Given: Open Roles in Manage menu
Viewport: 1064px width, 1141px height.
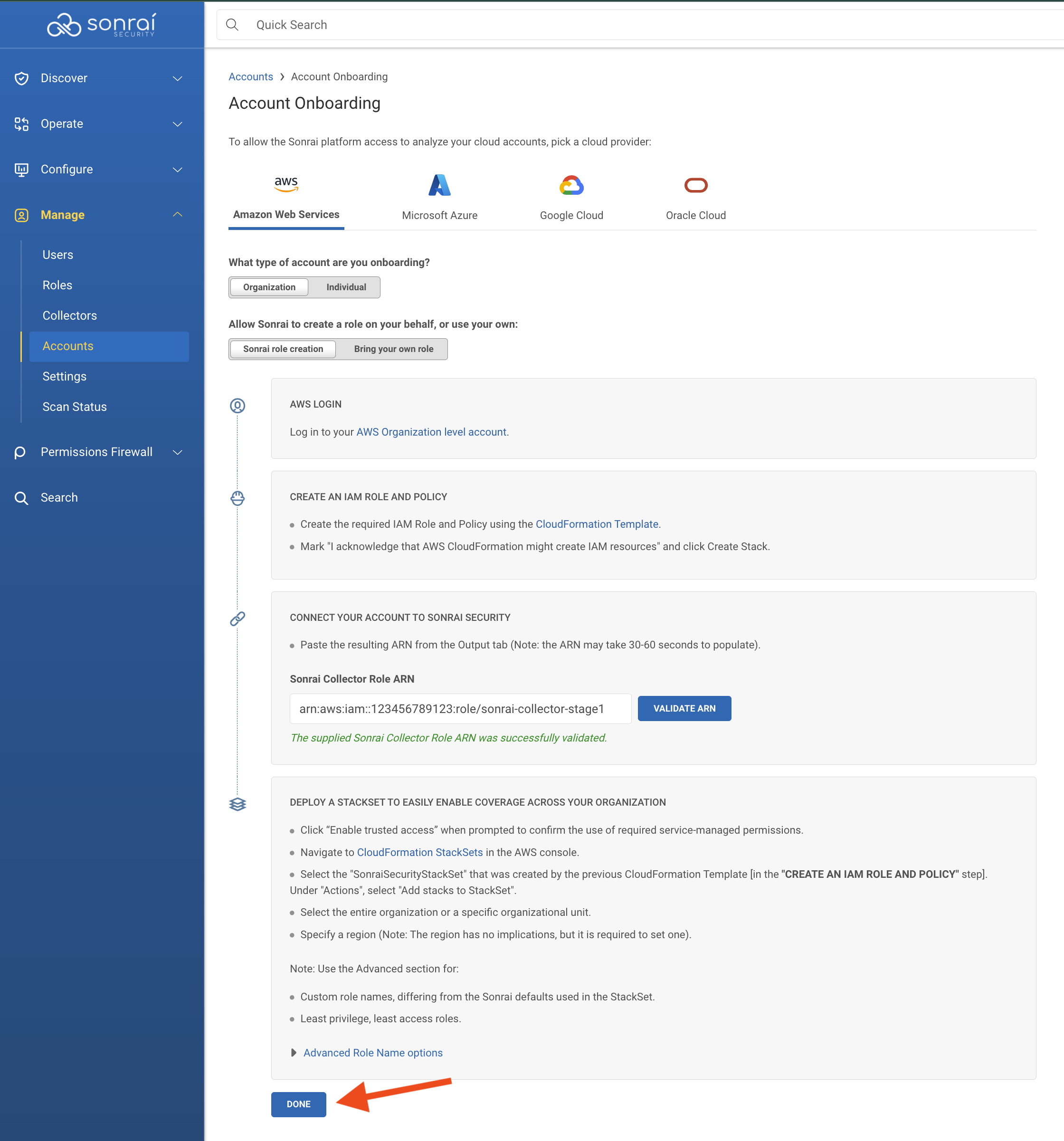Looking at the screenshot, I should 57,285.
